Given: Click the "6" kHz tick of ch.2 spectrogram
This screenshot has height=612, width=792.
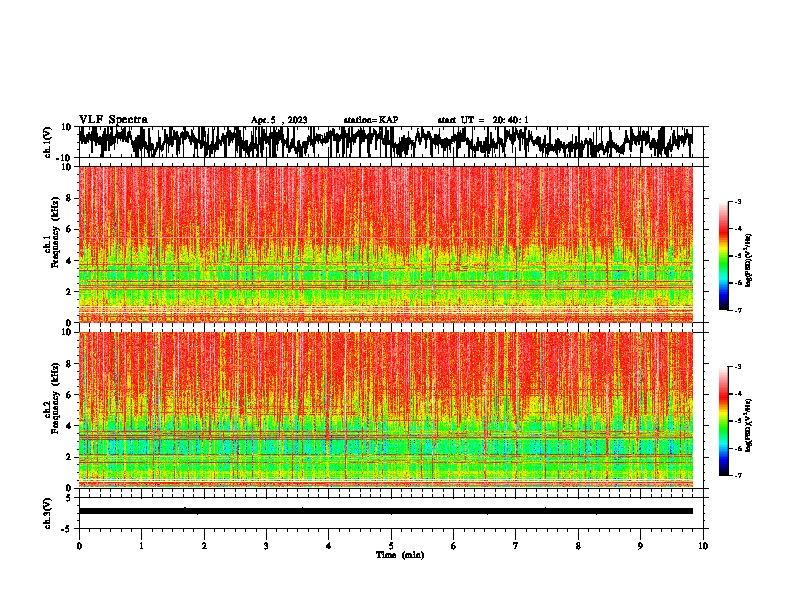Looking at the screenshot, I should coord(69,395).
